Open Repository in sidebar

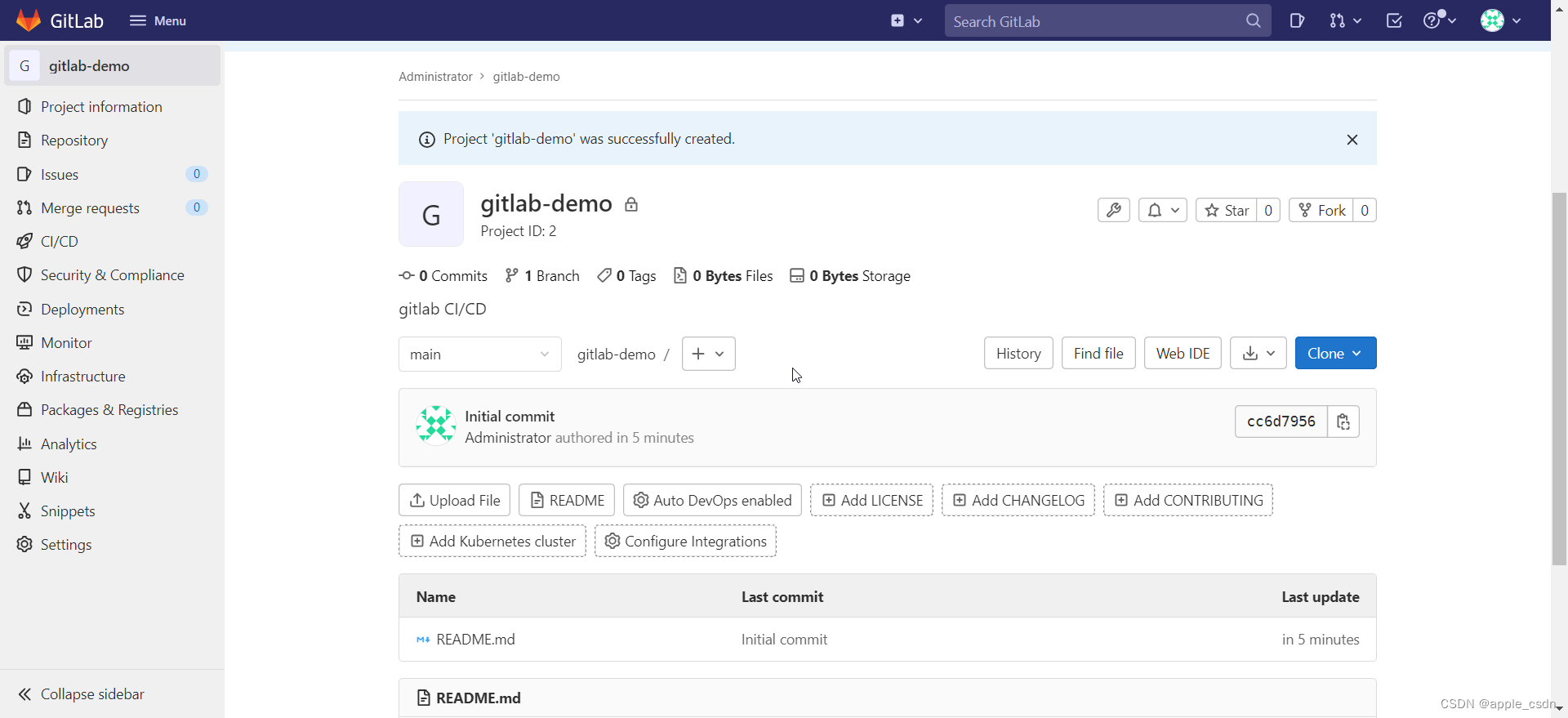click(x=112, y=140)
